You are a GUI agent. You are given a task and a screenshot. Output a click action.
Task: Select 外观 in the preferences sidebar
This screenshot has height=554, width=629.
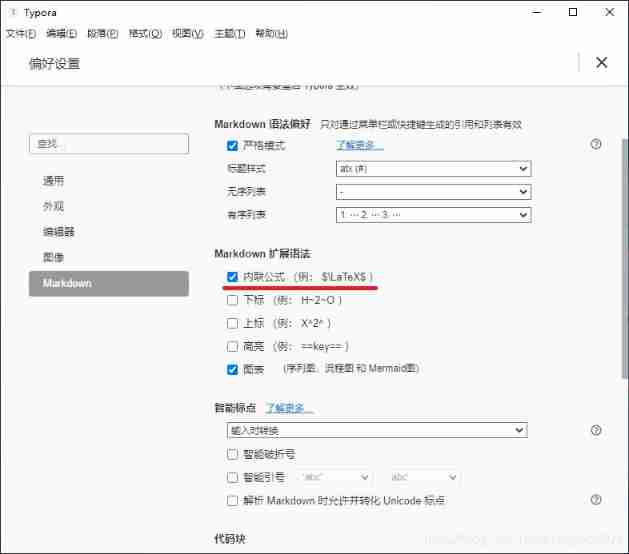(53, 206)
